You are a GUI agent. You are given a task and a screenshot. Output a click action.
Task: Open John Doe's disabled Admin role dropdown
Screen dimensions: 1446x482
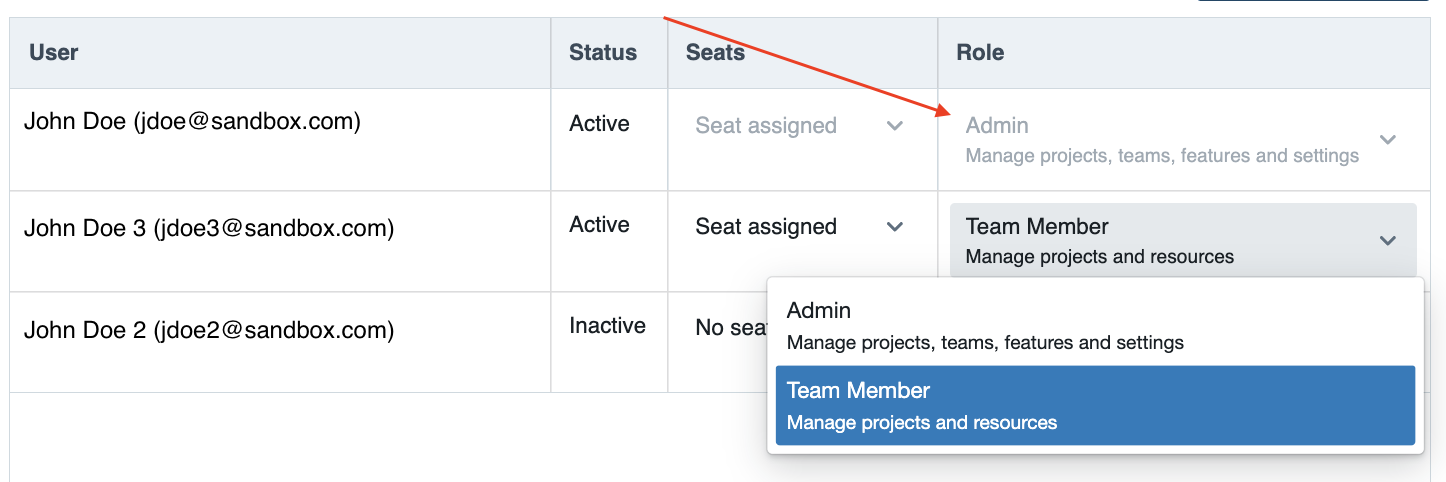(x=1183, y=140)
